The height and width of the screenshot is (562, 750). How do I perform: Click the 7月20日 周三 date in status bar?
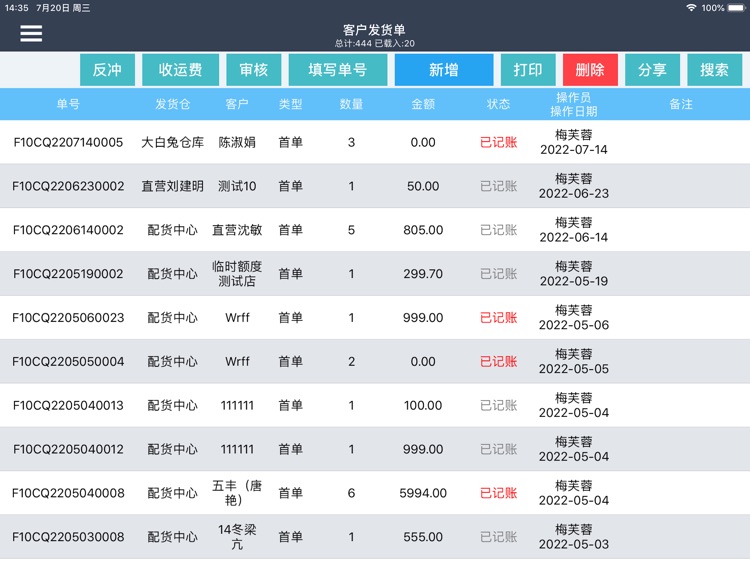pos(63,8)
